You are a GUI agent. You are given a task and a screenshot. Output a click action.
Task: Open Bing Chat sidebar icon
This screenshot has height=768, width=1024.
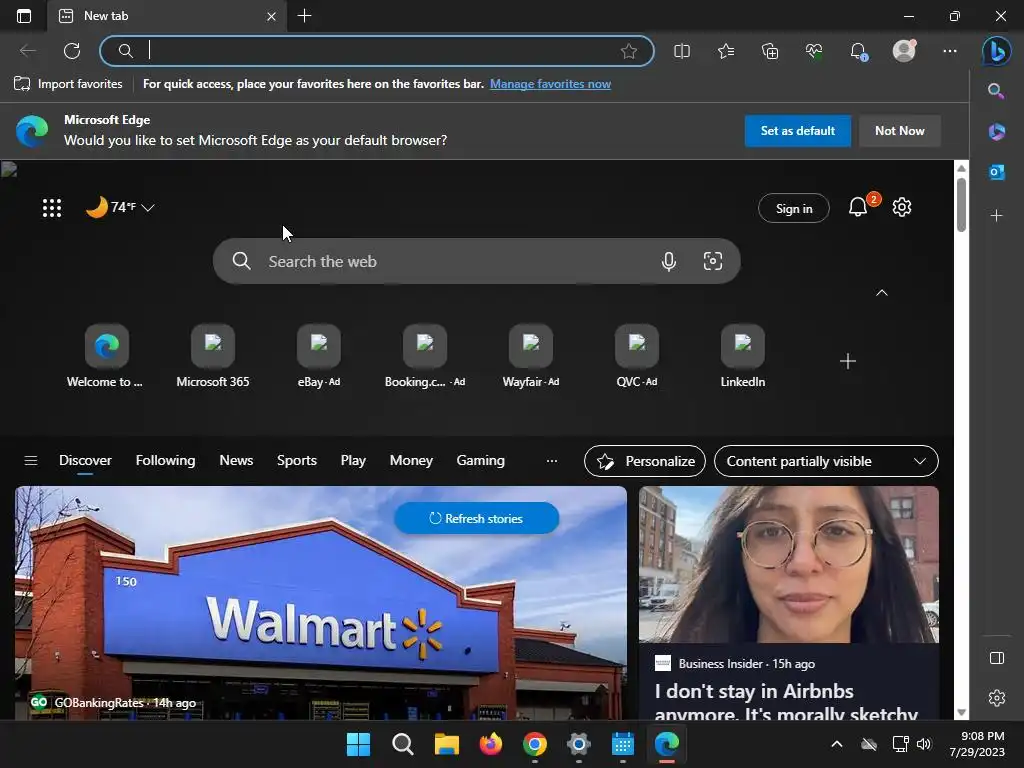[997, 51]
